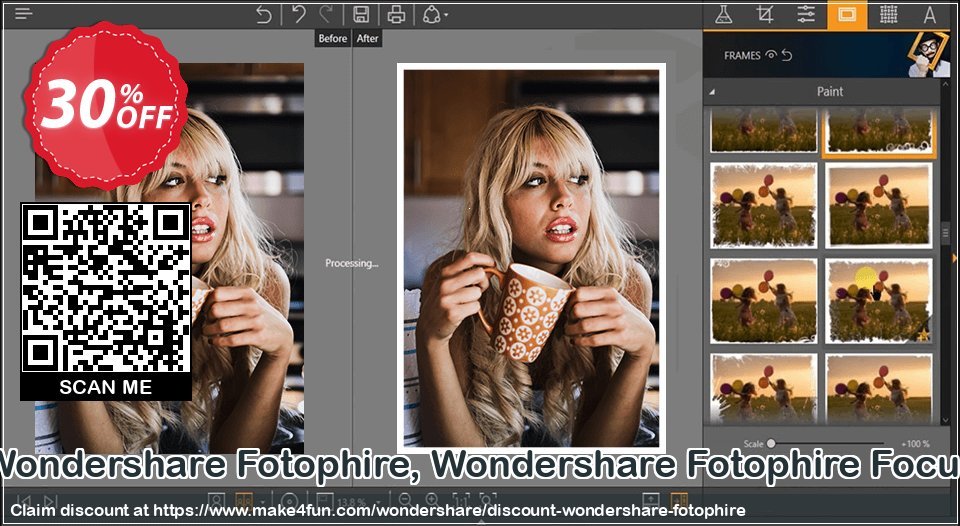
Task: Click the single portrait view icon
Action: (x=216, y=500)
